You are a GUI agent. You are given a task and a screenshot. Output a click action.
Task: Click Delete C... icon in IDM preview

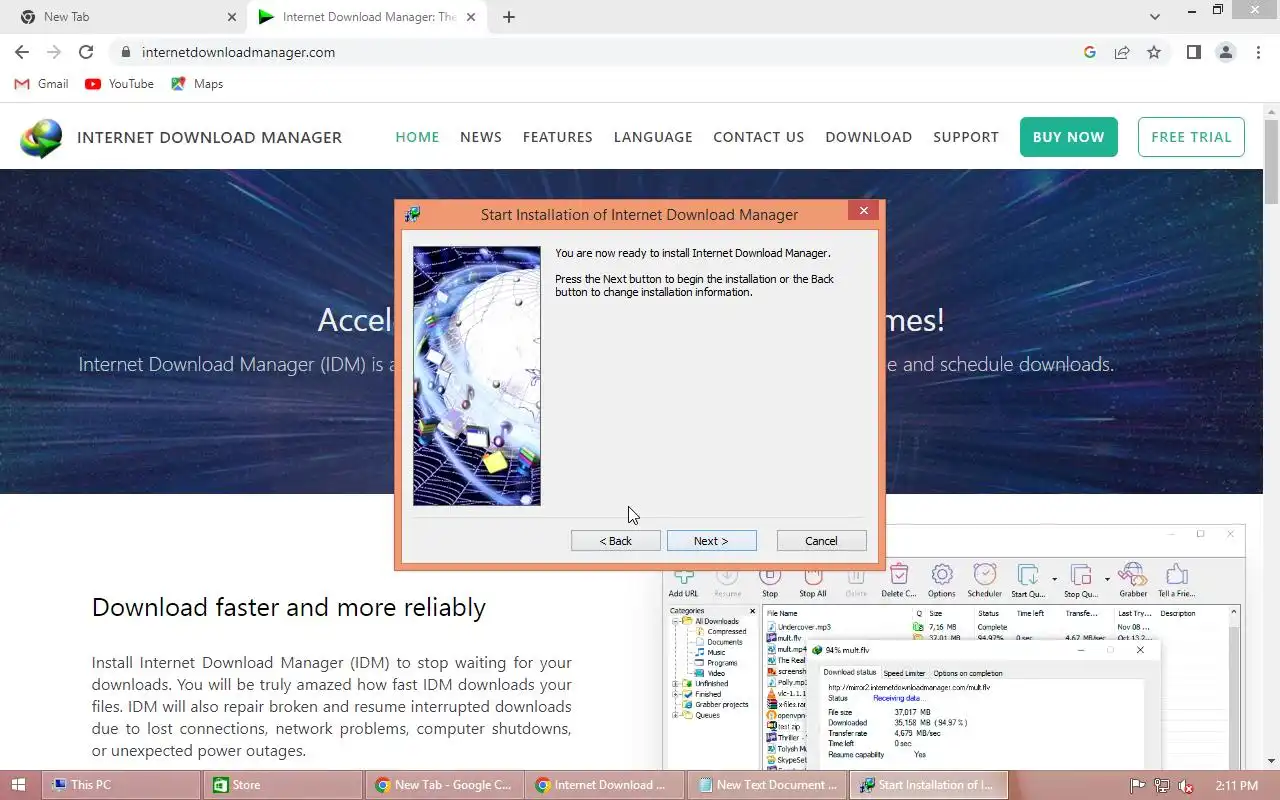point(898,582)
